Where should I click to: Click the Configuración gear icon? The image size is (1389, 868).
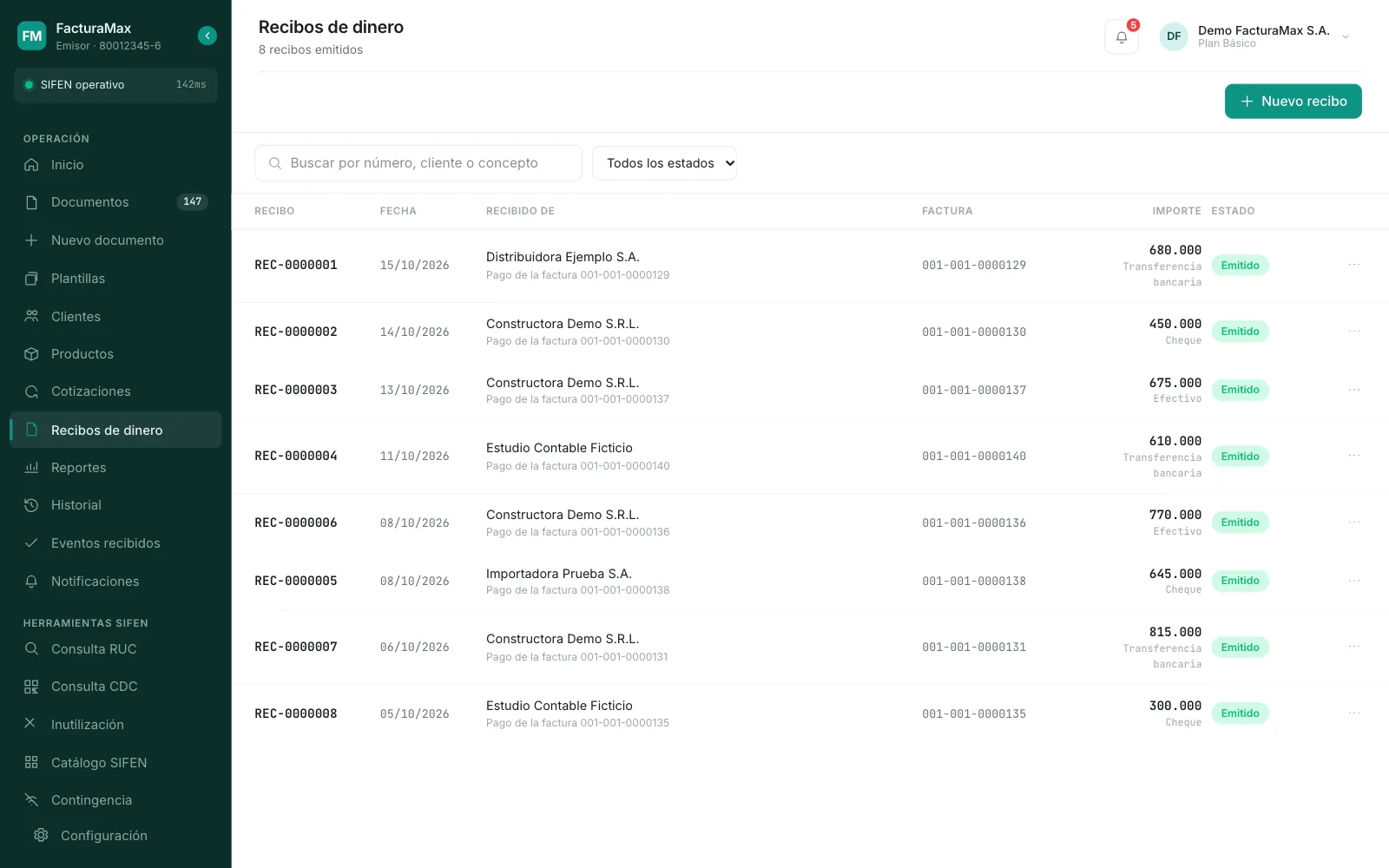pos(41,835)
